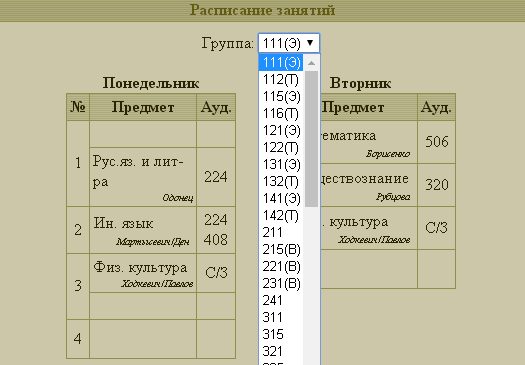Click room 506 in Tuesday table
The height and width of the screenshot is (365, 525).
point(437,142)
